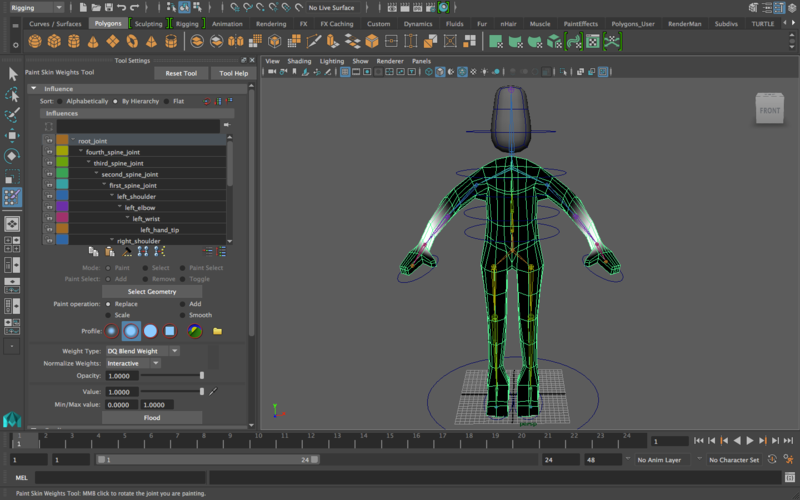
Task: Switch to the Animation shelf tab
Action: pos(228,23)
